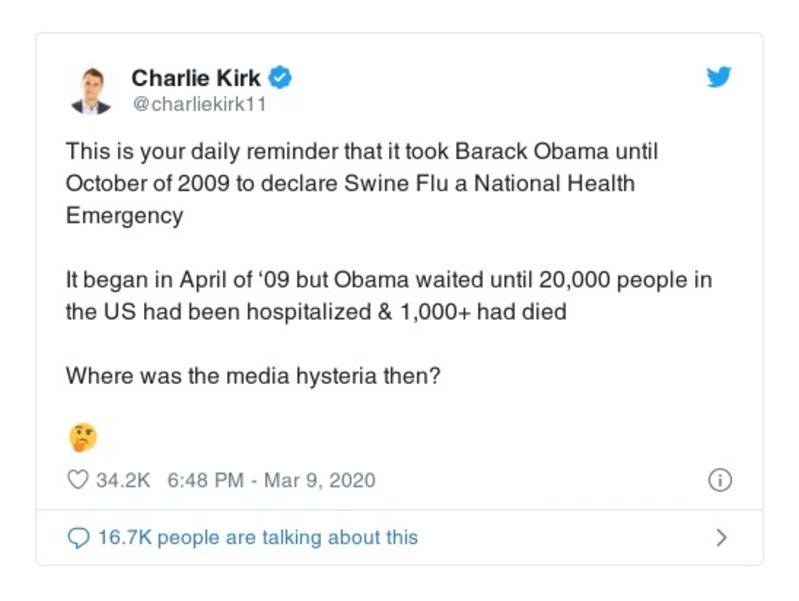Click the reply speech bubble icon
Viewport: 799px width, 601px height.
[77, 538]
